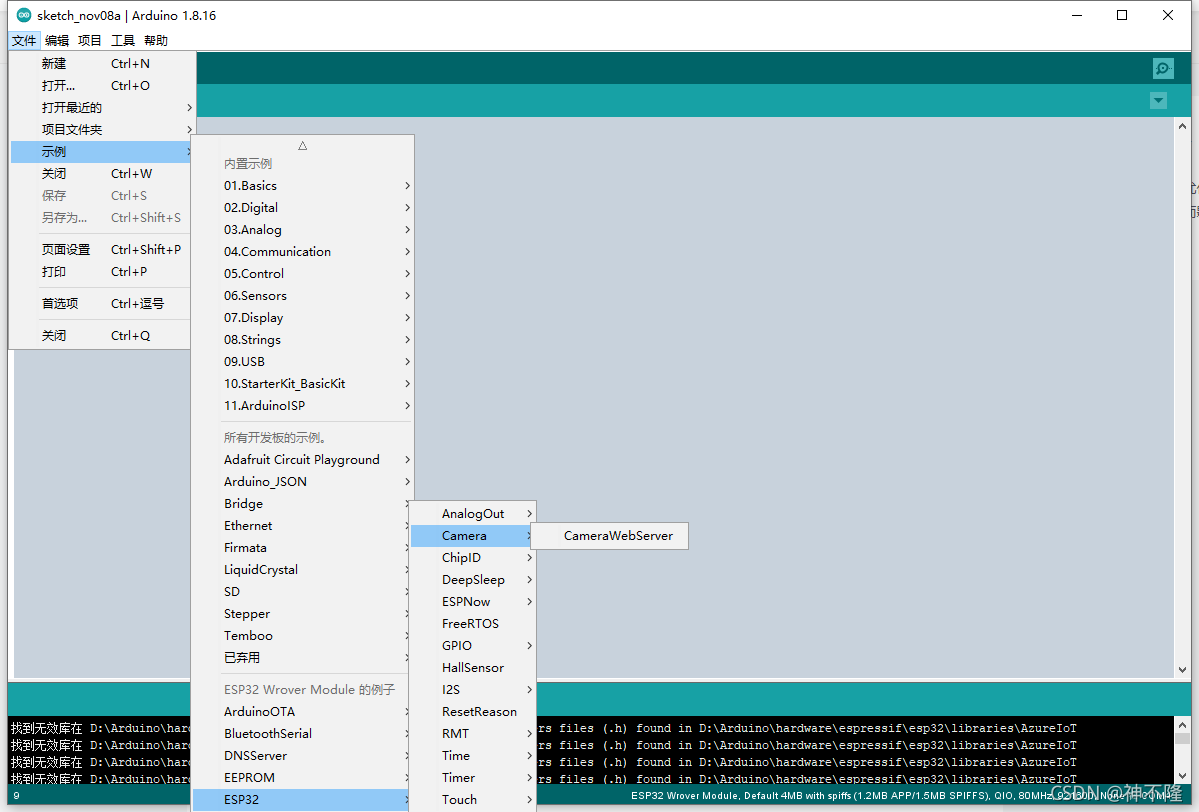Expand the 项目文件夹 submenu
Screen dimensions: 1199x812
[102, 130]
